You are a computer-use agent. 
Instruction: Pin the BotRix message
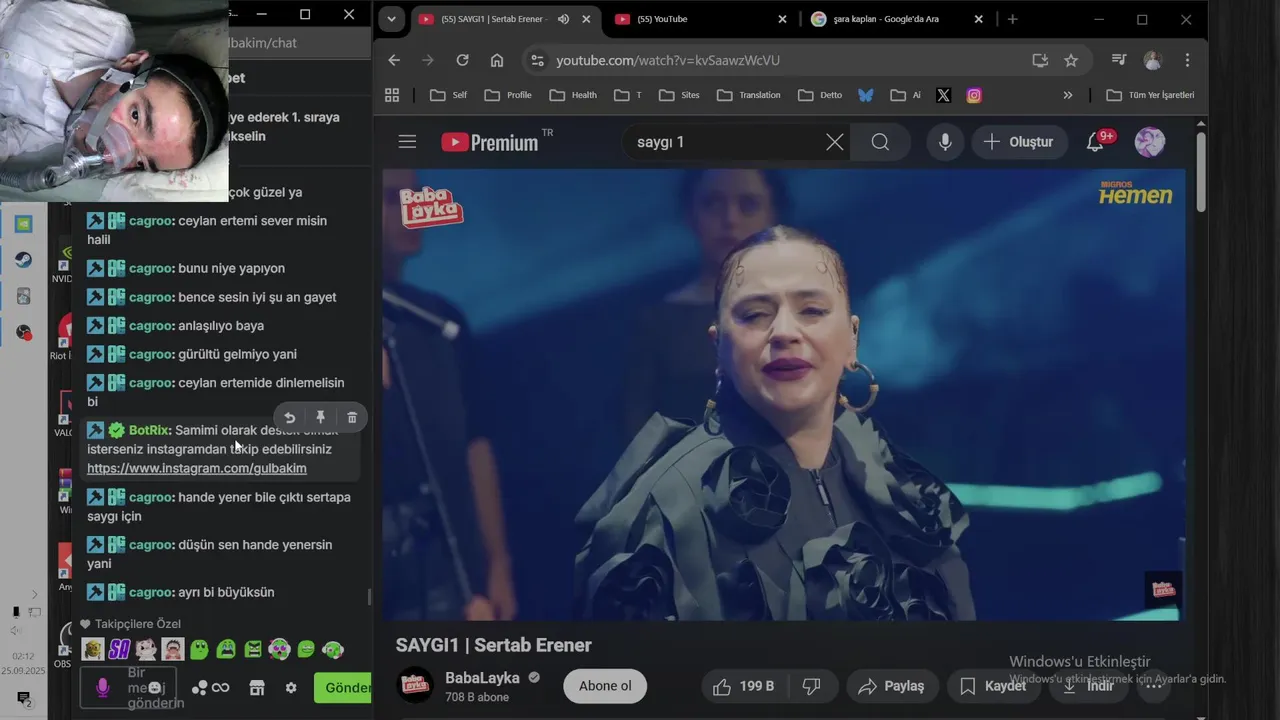click(x=320, y=417)
